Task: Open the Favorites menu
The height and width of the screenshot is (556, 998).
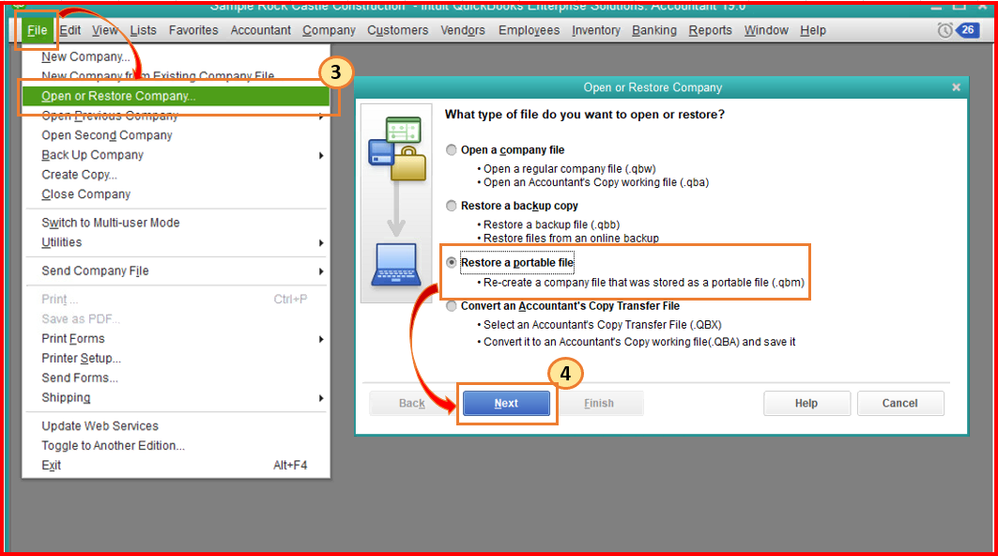Action: [193, 31]
